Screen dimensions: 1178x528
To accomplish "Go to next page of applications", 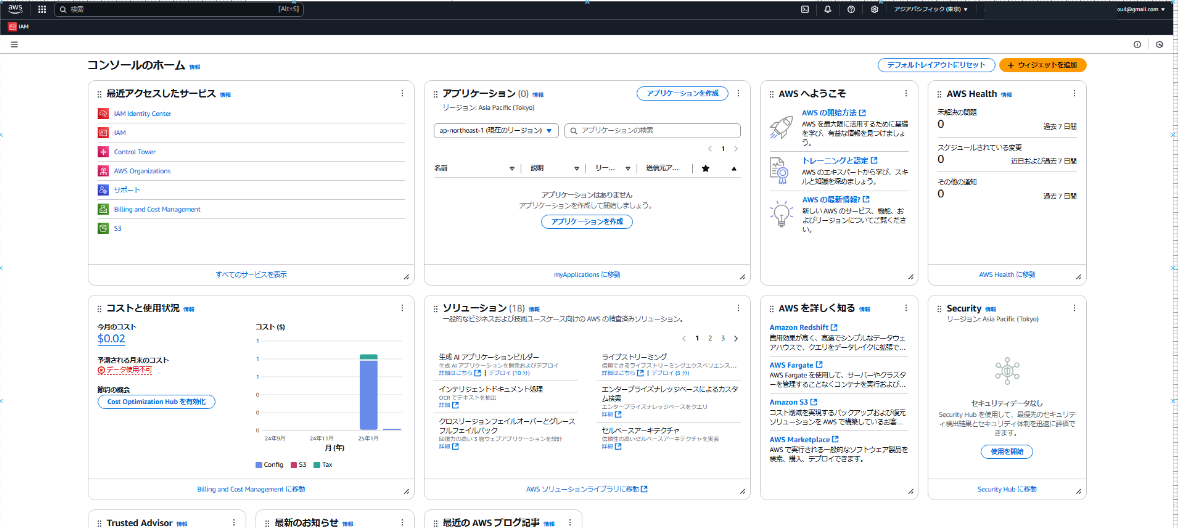I will pos(735,149).
